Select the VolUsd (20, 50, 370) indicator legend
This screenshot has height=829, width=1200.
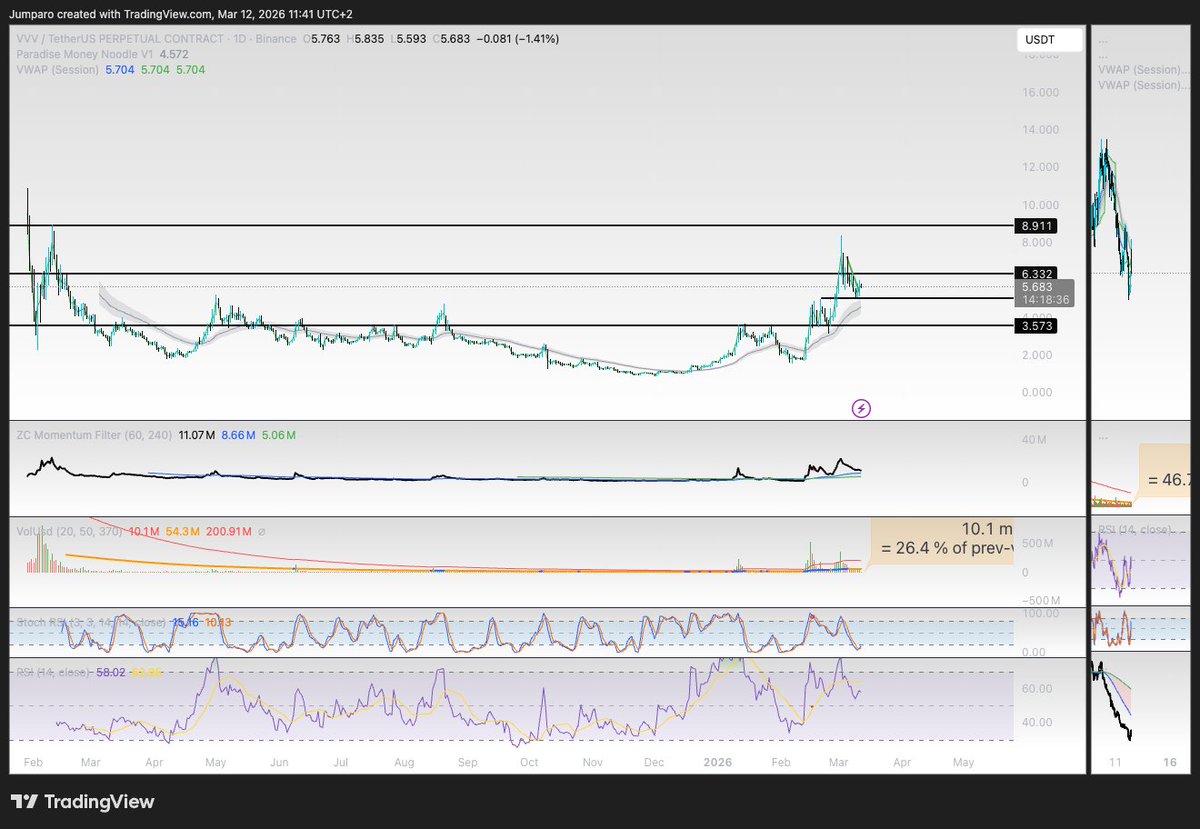(68, 531)
